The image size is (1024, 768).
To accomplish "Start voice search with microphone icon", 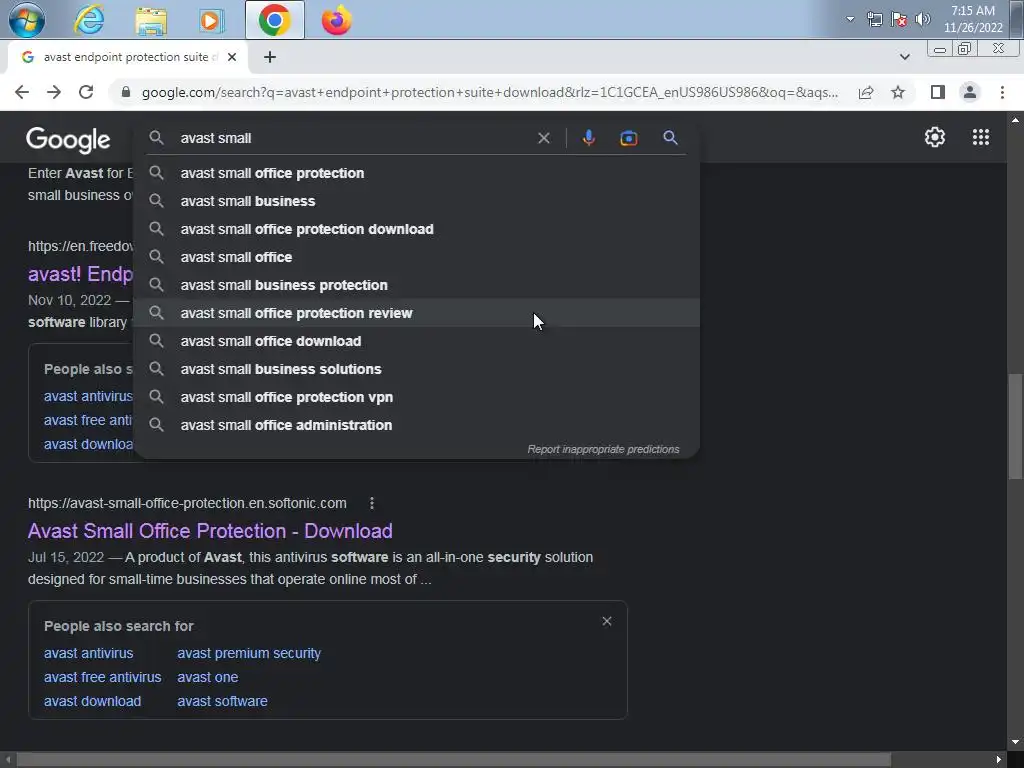I will 588,138.
